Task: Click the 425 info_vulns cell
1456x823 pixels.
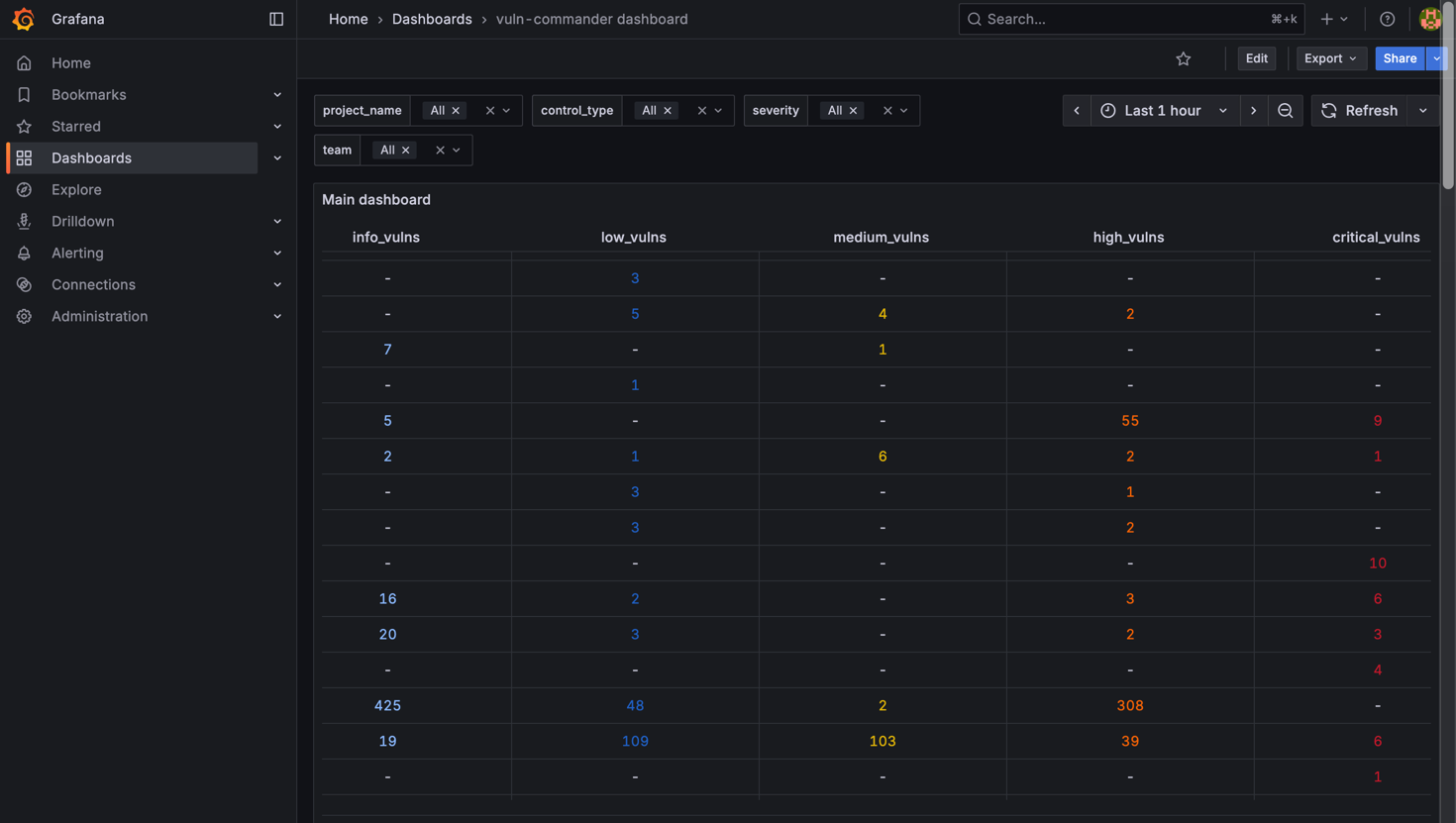Action: coord(387,706)
